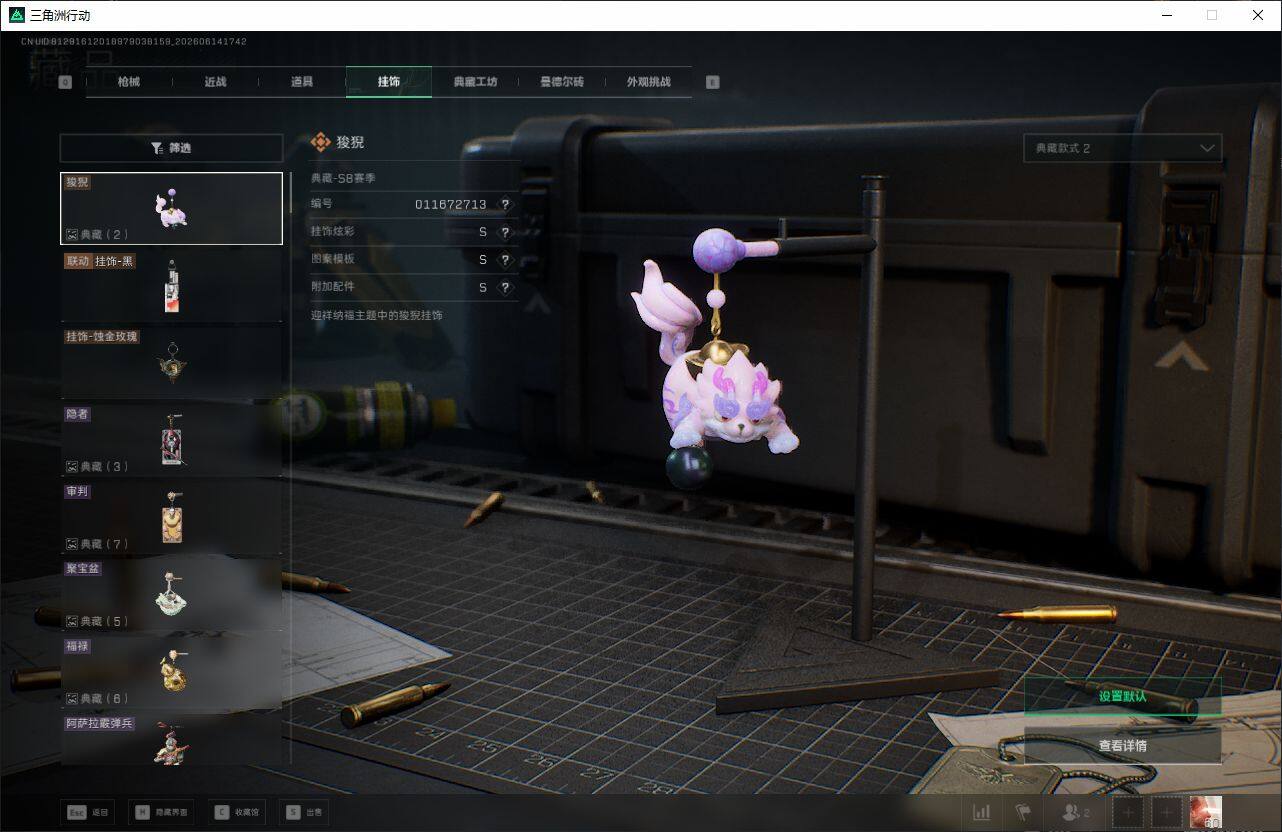
Task: Expand the 典藏款式 2 dropdown
Action: (x=1123, y=148)
